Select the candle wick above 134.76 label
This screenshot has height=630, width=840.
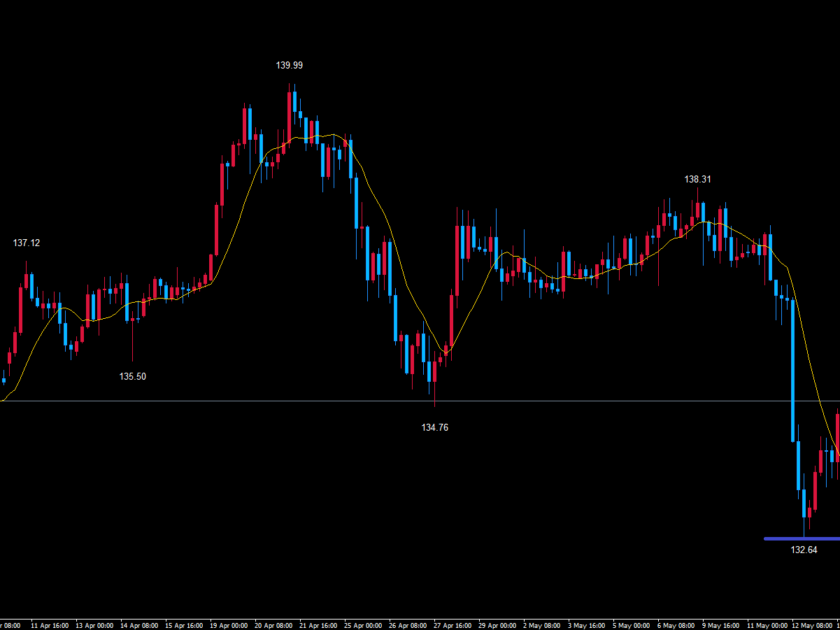tap(435, 395)
